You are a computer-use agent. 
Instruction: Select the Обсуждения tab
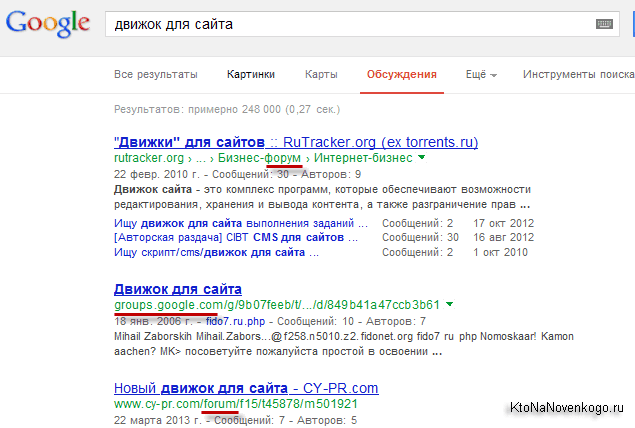(x=402, y=75)
